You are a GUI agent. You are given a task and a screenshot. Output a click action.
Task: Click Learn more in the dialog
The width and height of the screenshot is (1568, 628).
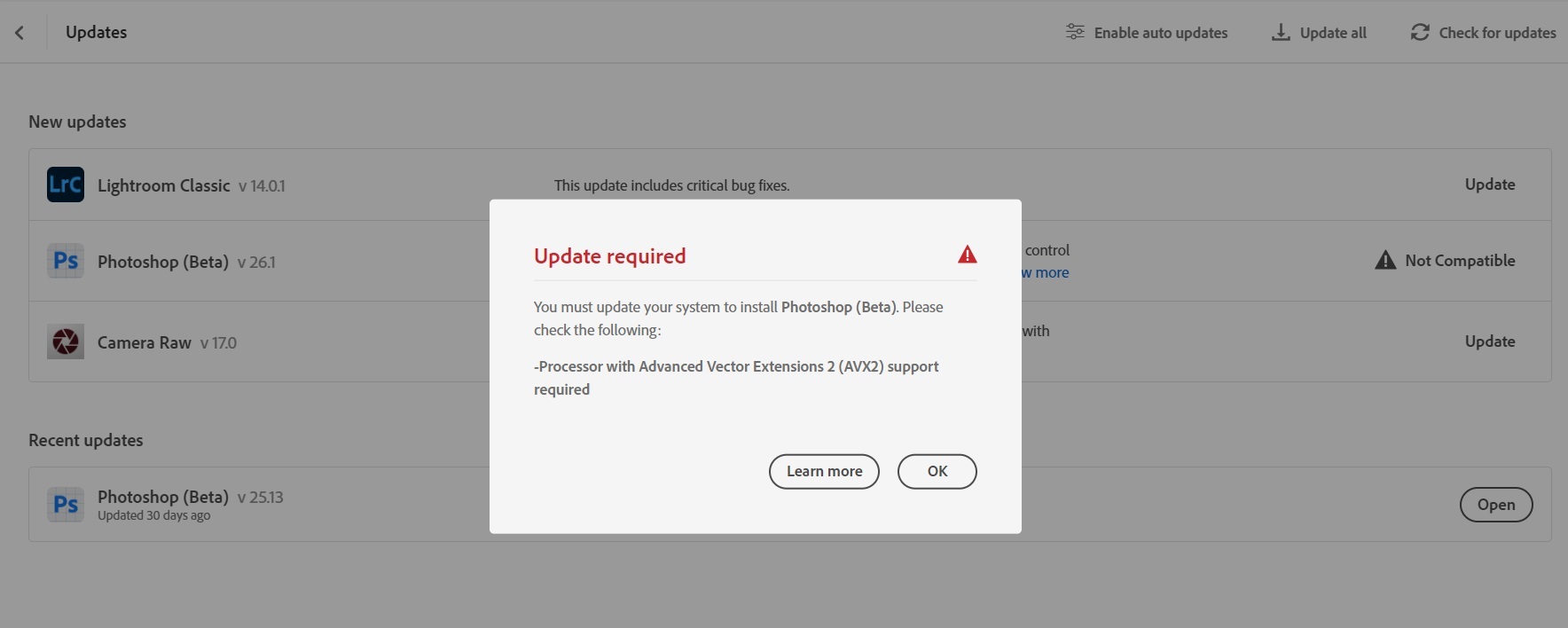824,471
